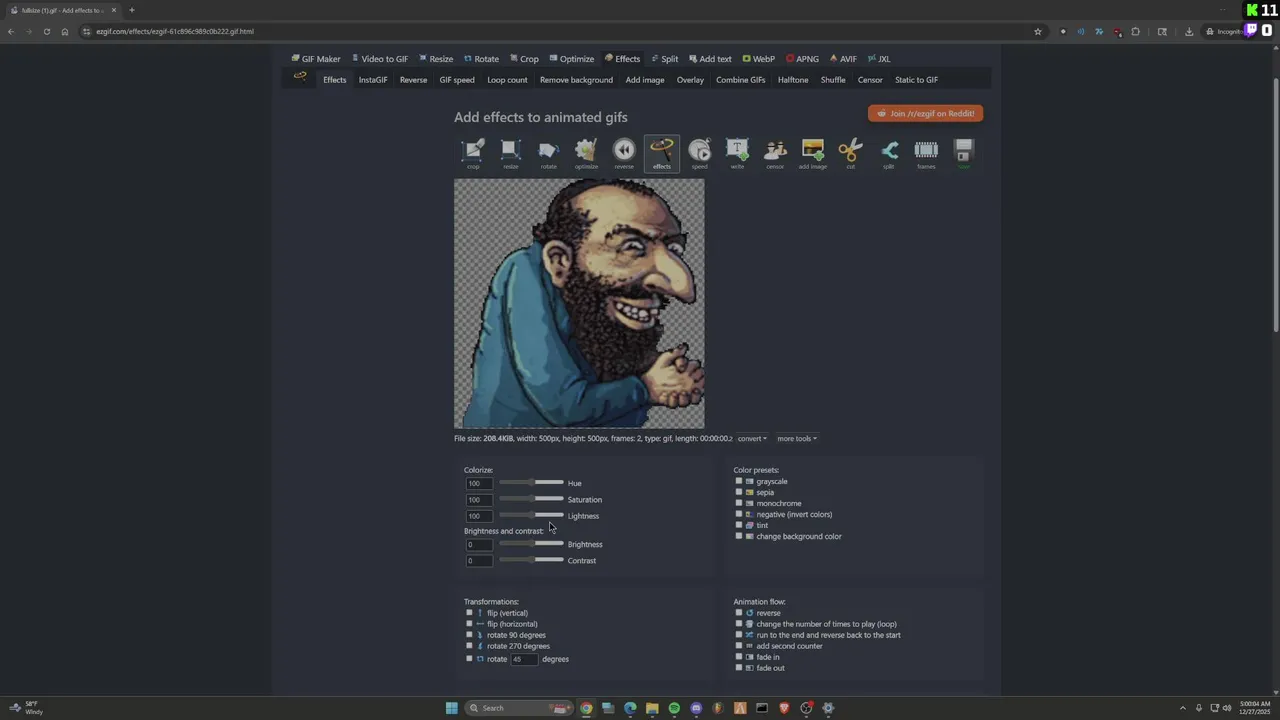The height and width of the screenshot is (720, 1280).
Task: Bookmark this page with the star icon
Action: [x=1038, y=31]
